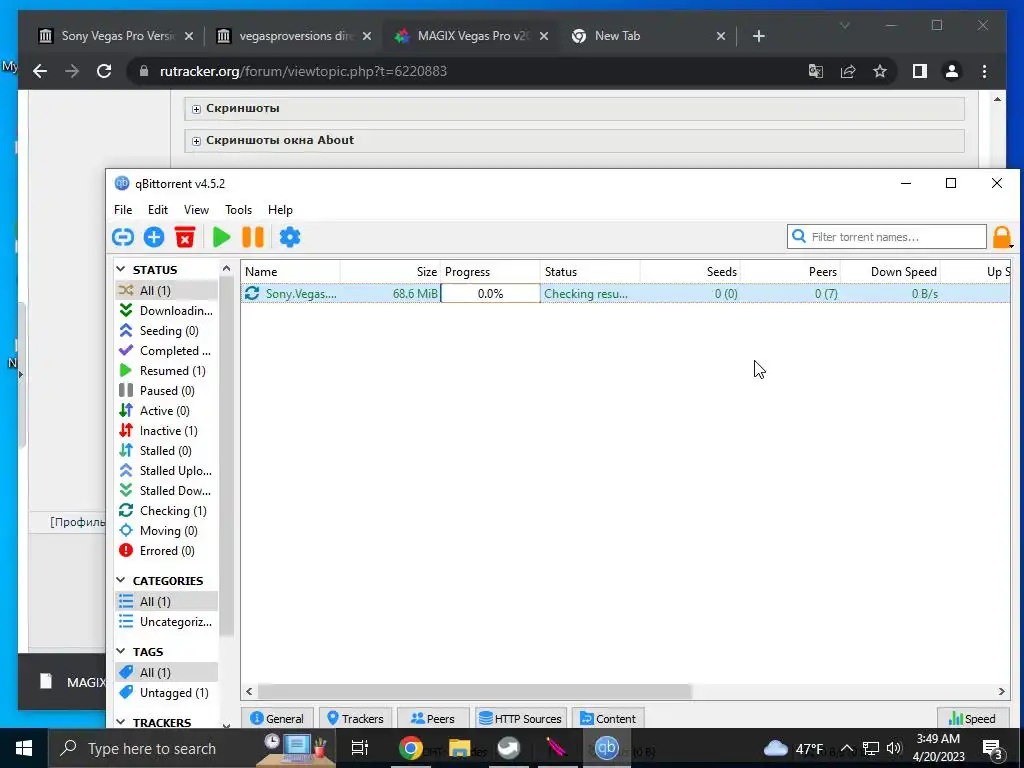Click the orange lock icon in qBittorrent

1002,237
